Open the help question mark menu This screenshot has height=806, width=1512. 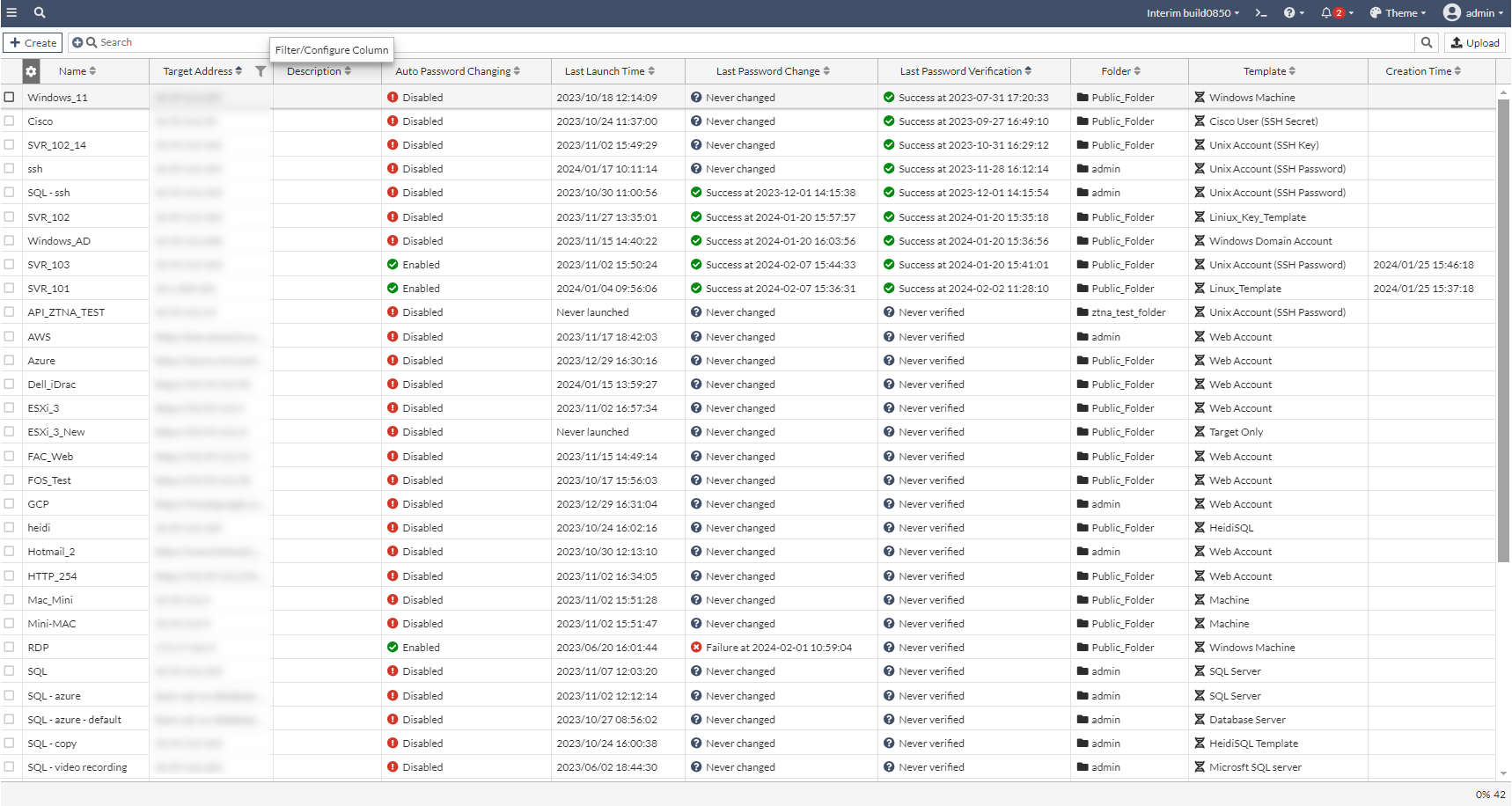click(1294, 12)
